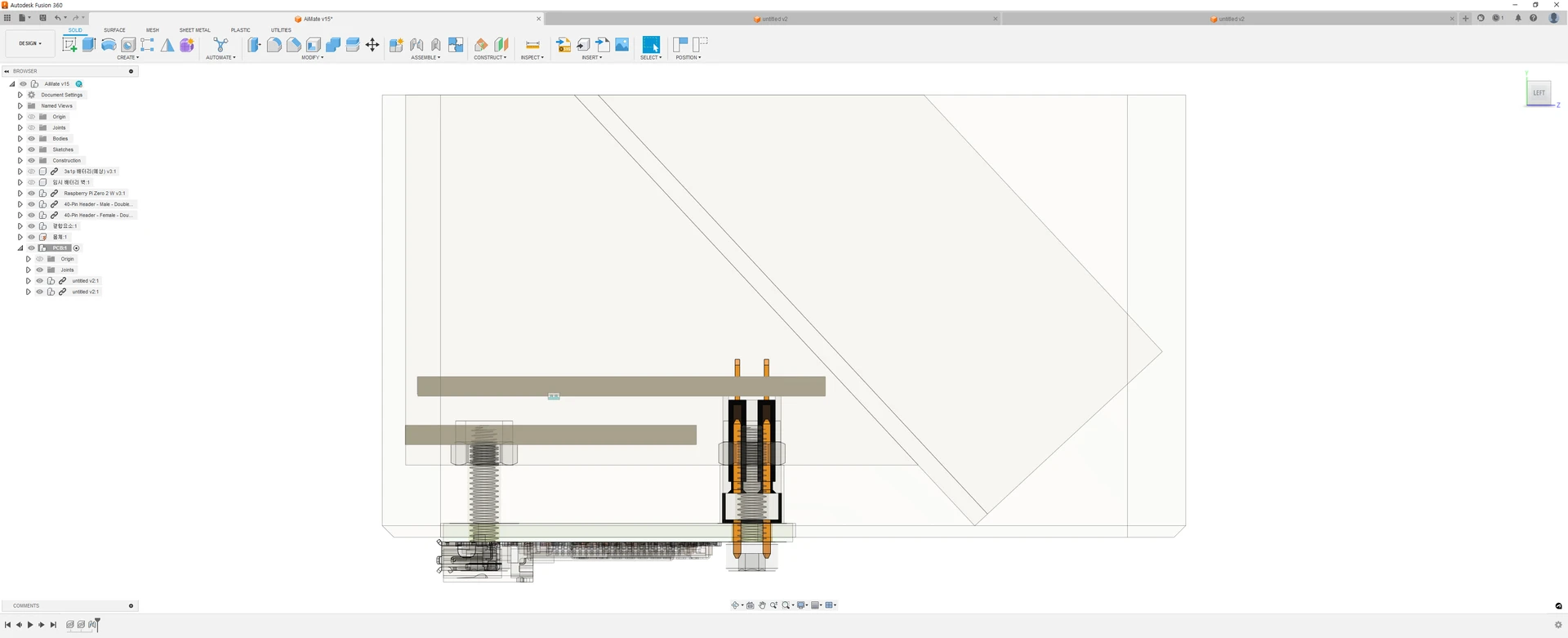Activate the Fillet tool

tap(274, 45)
